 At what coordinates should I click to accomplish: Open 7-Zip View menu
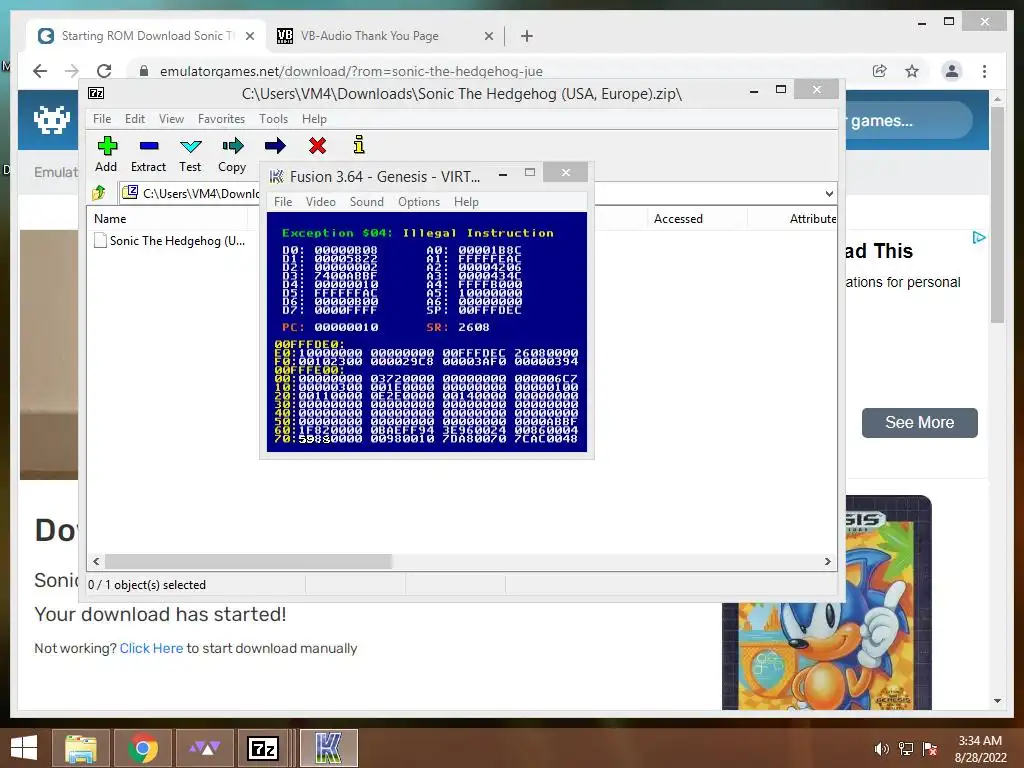[x=171, y=119]
